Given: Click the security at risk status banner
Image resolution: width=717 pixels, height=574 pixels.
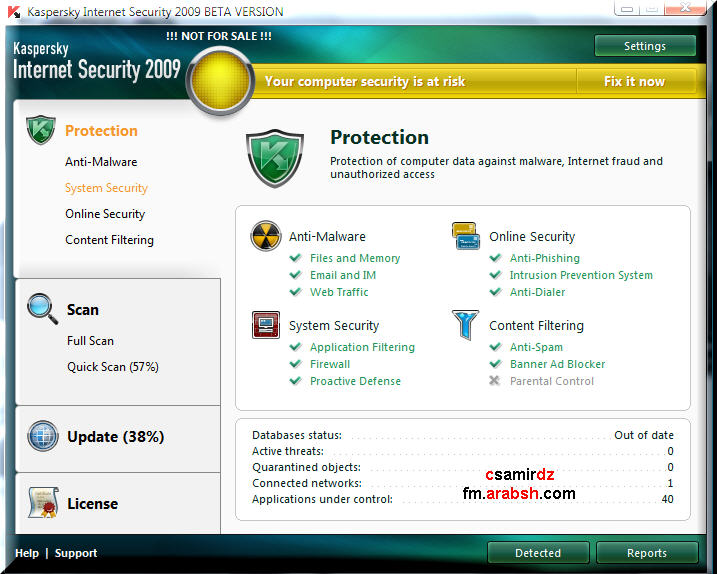Looking at the screenshot, I should (365, 81).
